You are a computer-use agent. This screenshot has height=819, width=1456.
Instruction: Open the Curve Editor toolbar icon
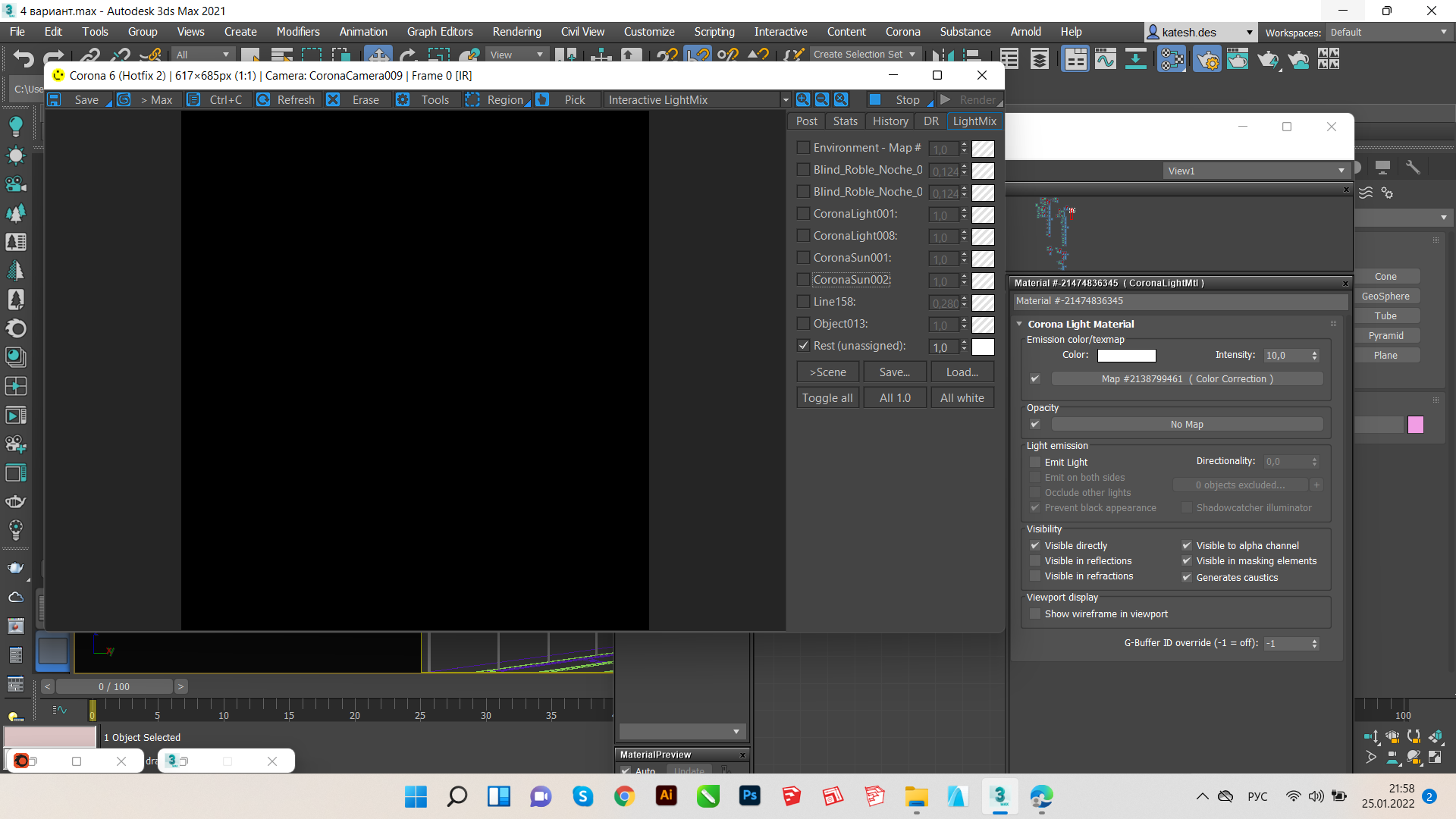click(1105, 58)
